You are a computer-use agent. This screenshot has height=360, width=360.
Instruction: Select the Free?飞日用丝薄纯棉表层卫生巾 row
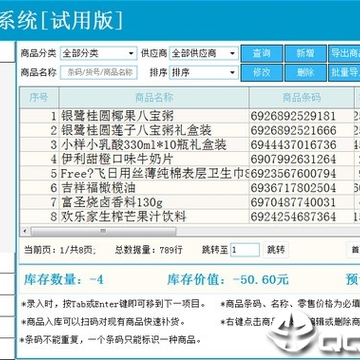click(190, 173)
